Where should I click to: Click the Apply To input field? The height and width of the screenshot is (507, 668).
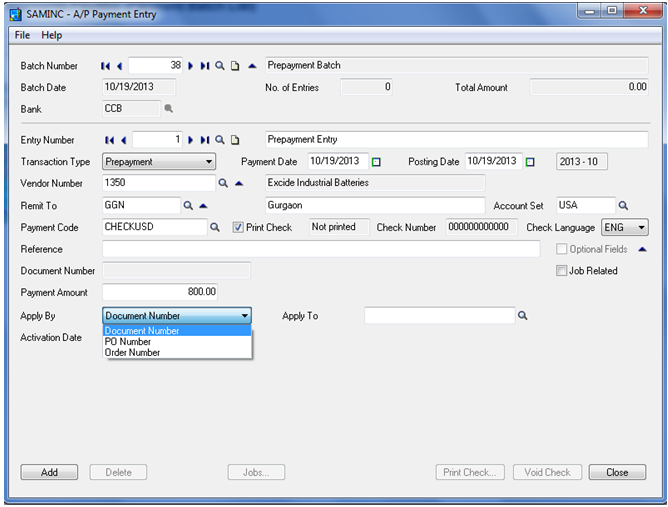click(440, 316)
